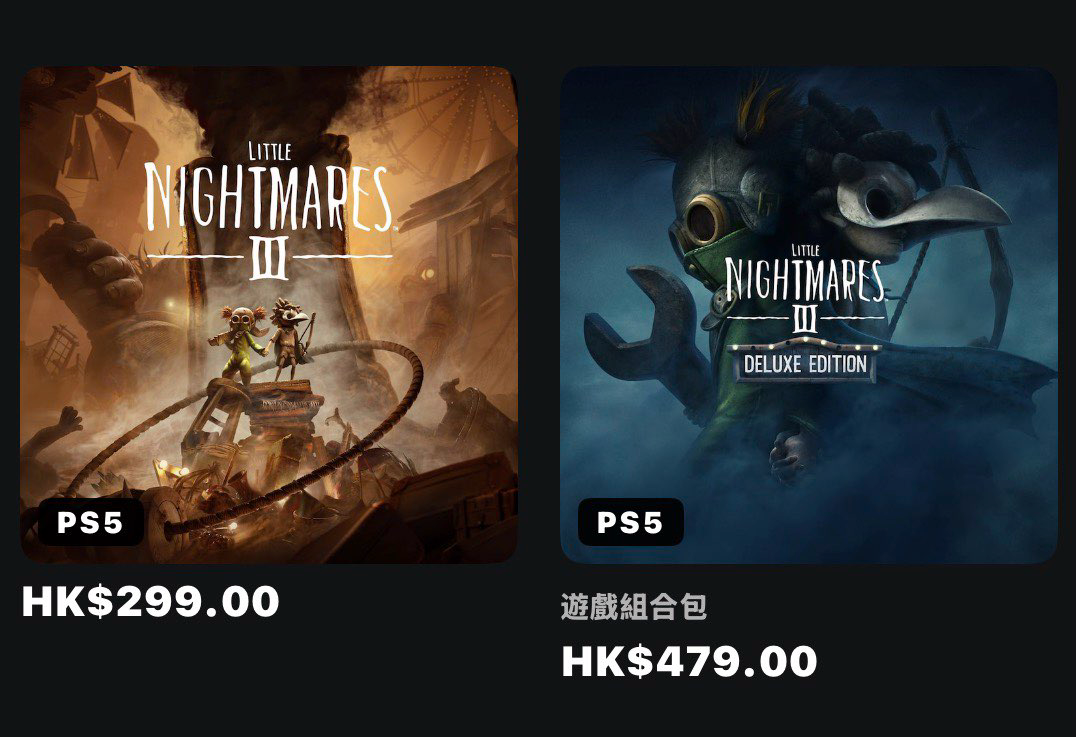
Task: Click the PS5 badge on the Deluxe Edition
Action: pos(631,522)
